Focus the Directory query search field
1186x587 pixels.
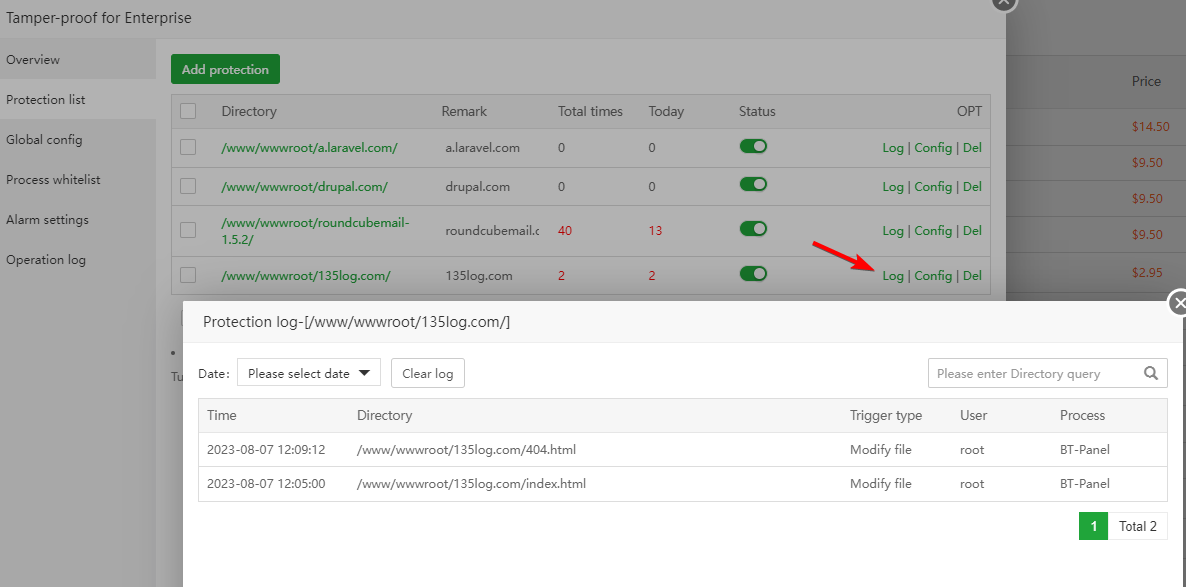tap(1035, 373)
